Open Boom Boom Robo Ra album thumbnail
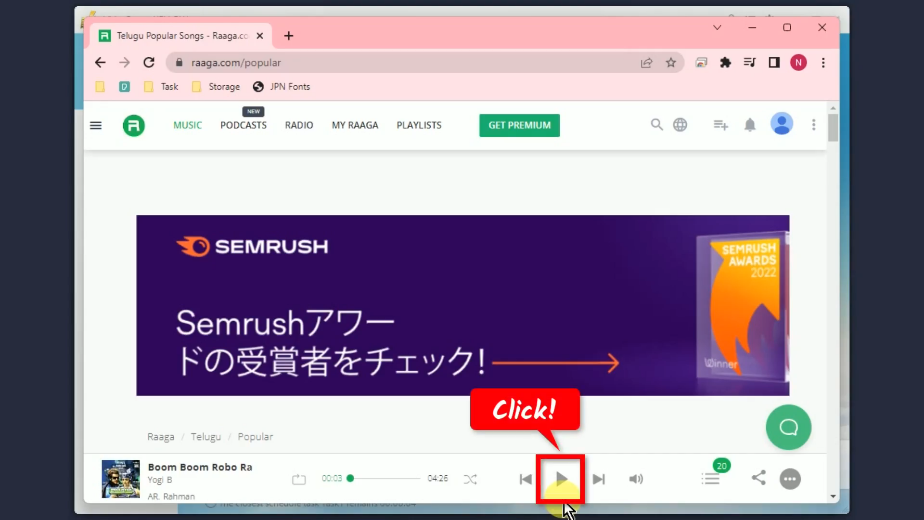The height and width of the screenshot is (520, 924). (121, 479)
